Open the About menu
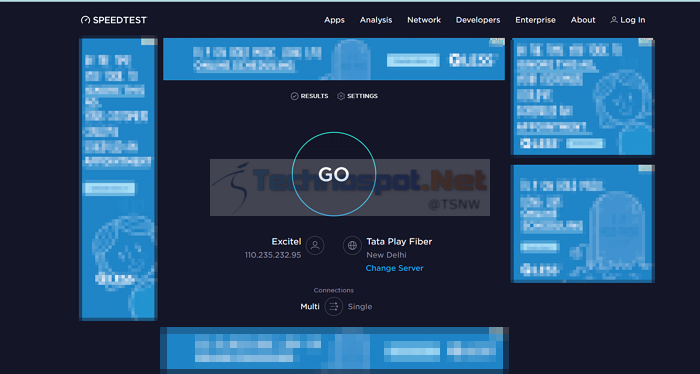The image size is (700, 374). tap(583, 20)
